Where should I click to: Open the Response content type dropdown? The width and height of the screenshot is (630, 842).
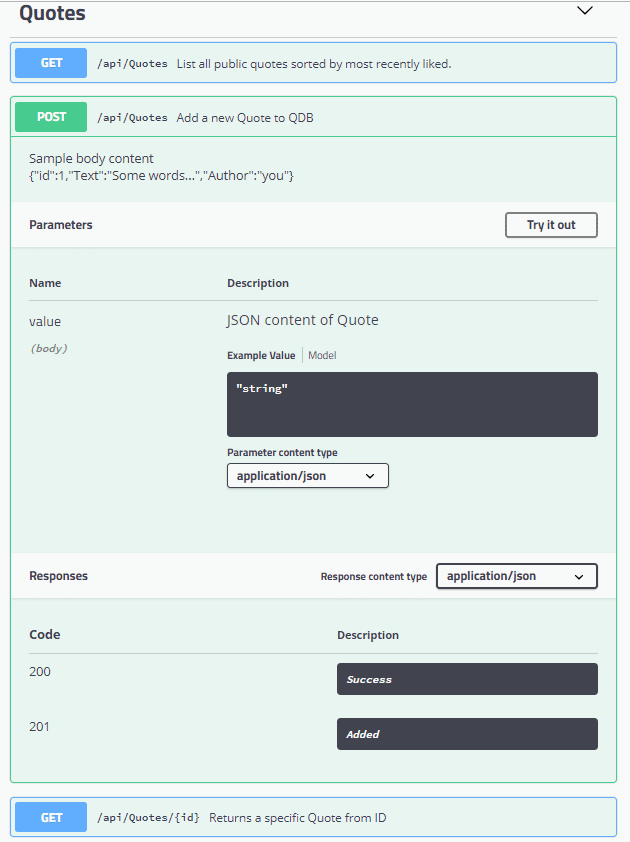coord(516,576)
